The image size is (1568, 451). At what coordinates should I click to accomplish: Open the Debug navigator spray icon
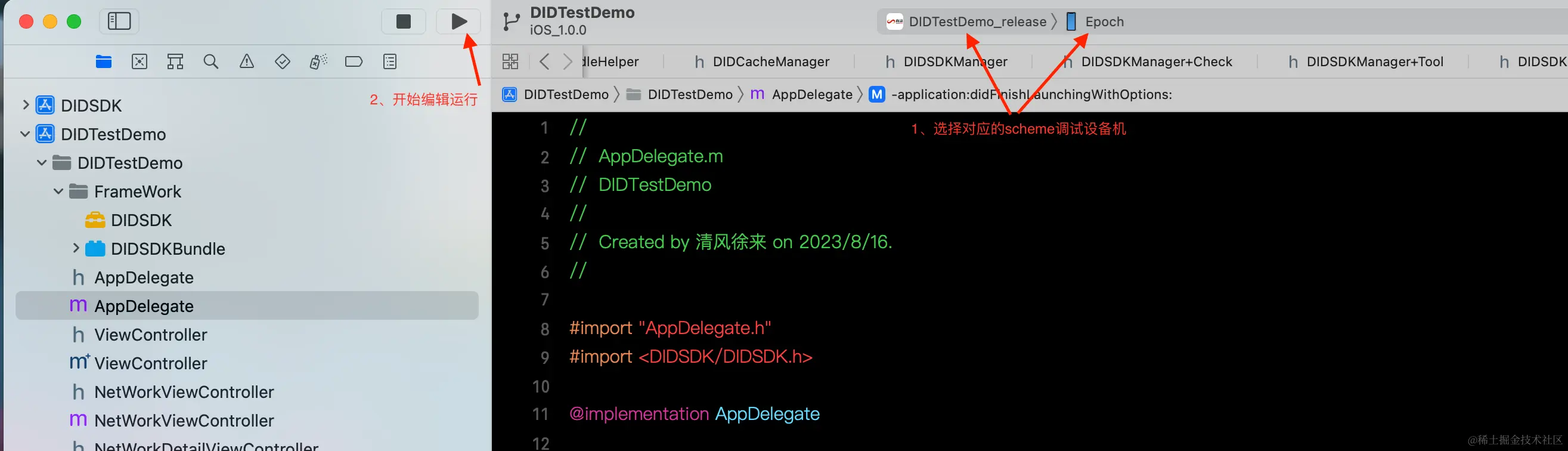pos(318,61)
